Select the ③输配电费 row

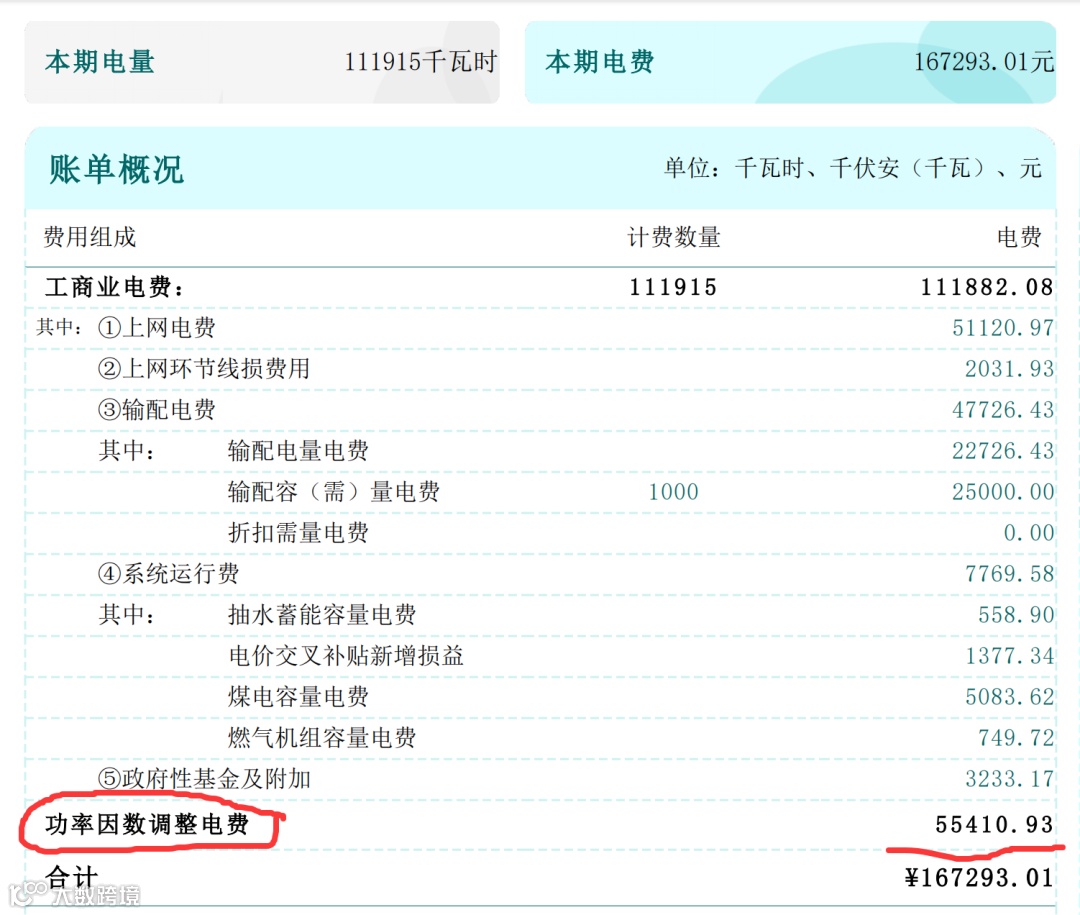coord(540,410)
